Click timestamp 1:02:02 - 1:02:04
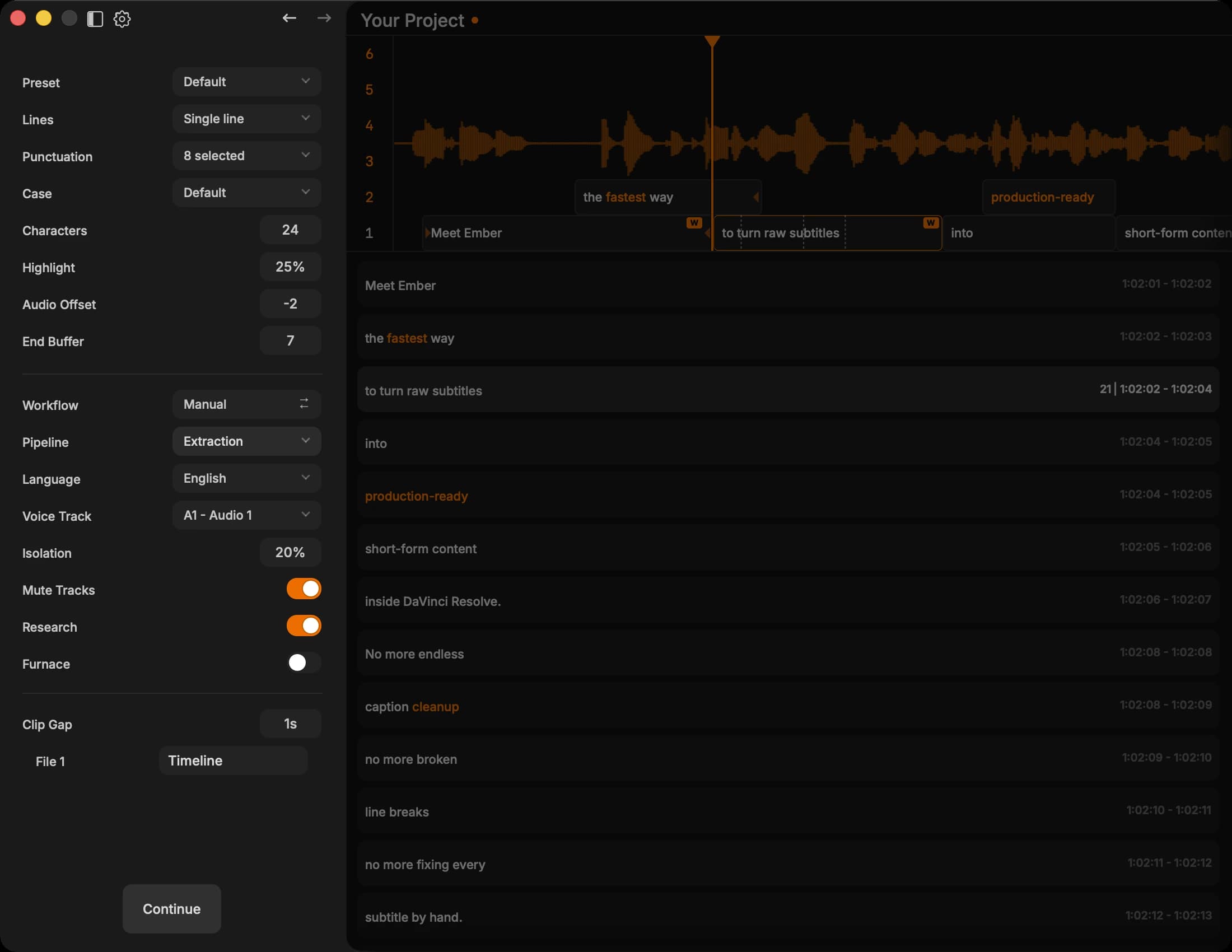1232x952 pixels. (1165, 389)
